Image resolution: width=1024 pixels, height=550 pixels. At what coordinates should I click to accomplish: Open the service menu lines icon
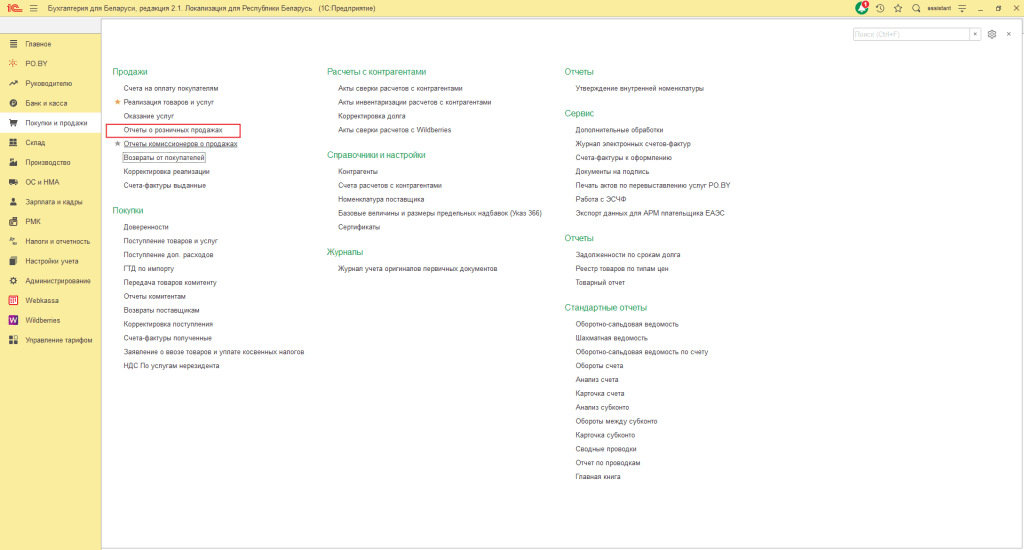pyautogui.click(x=962, y=8)
